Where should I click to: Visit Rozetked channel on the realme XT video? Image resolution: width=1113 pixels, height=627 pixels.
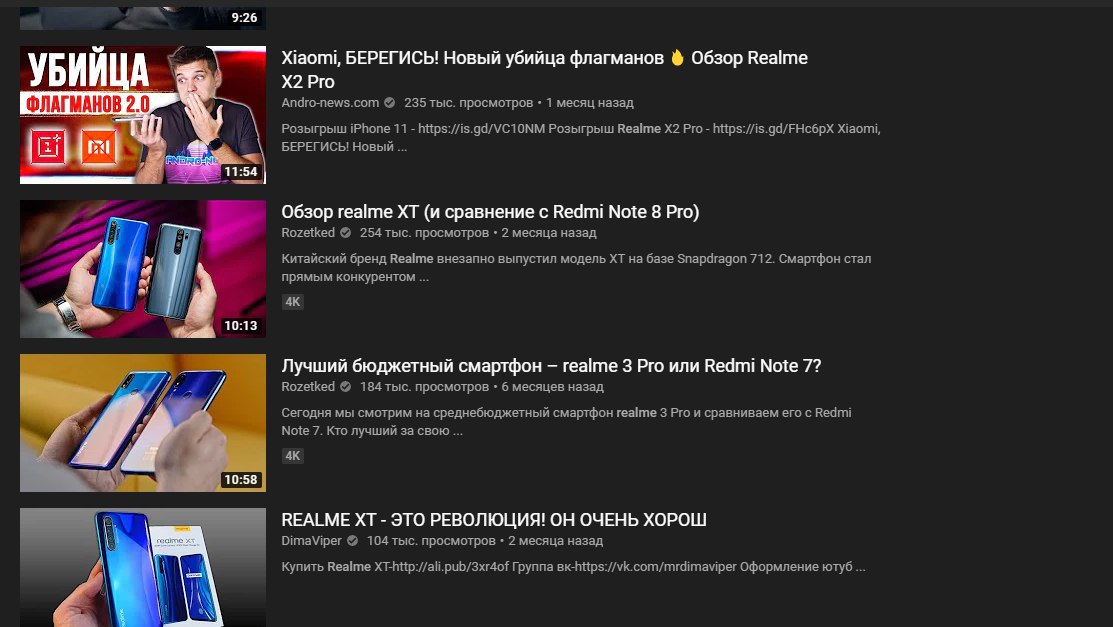308,232
